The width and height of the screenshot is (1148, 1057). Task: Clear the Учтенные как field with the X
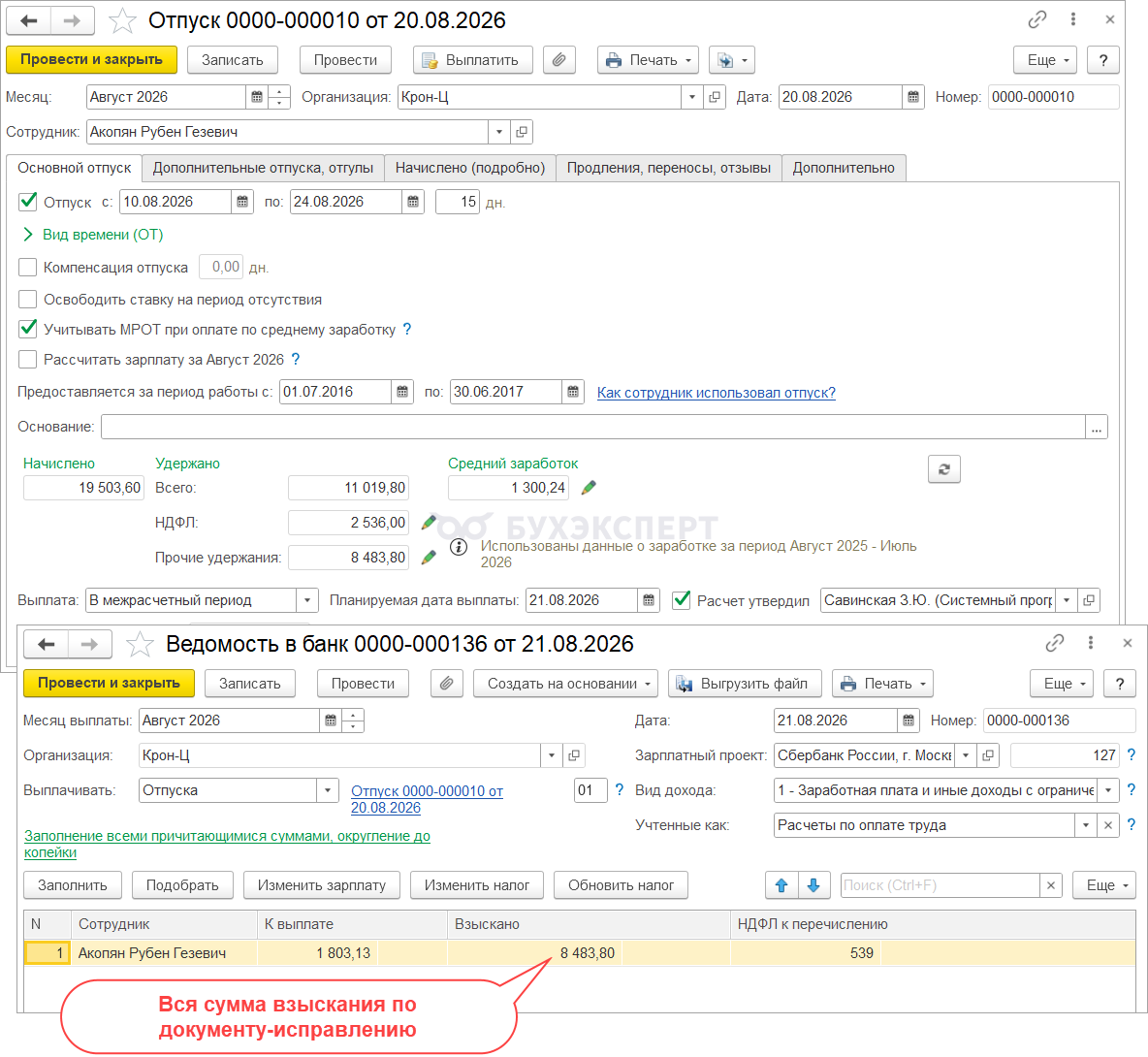[x=1108, y=825]
